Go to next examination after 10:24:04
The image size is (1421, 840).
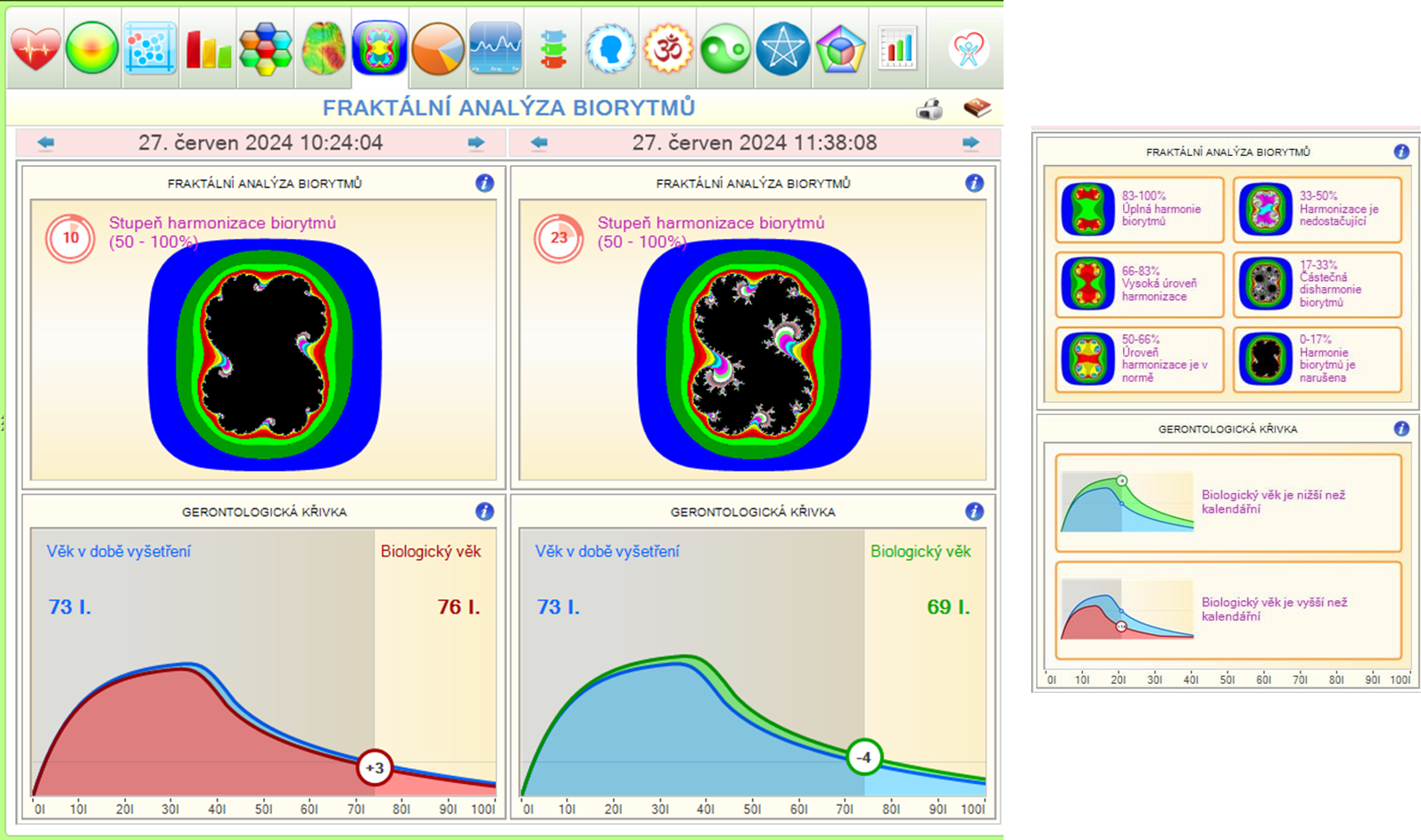[476, 143]
